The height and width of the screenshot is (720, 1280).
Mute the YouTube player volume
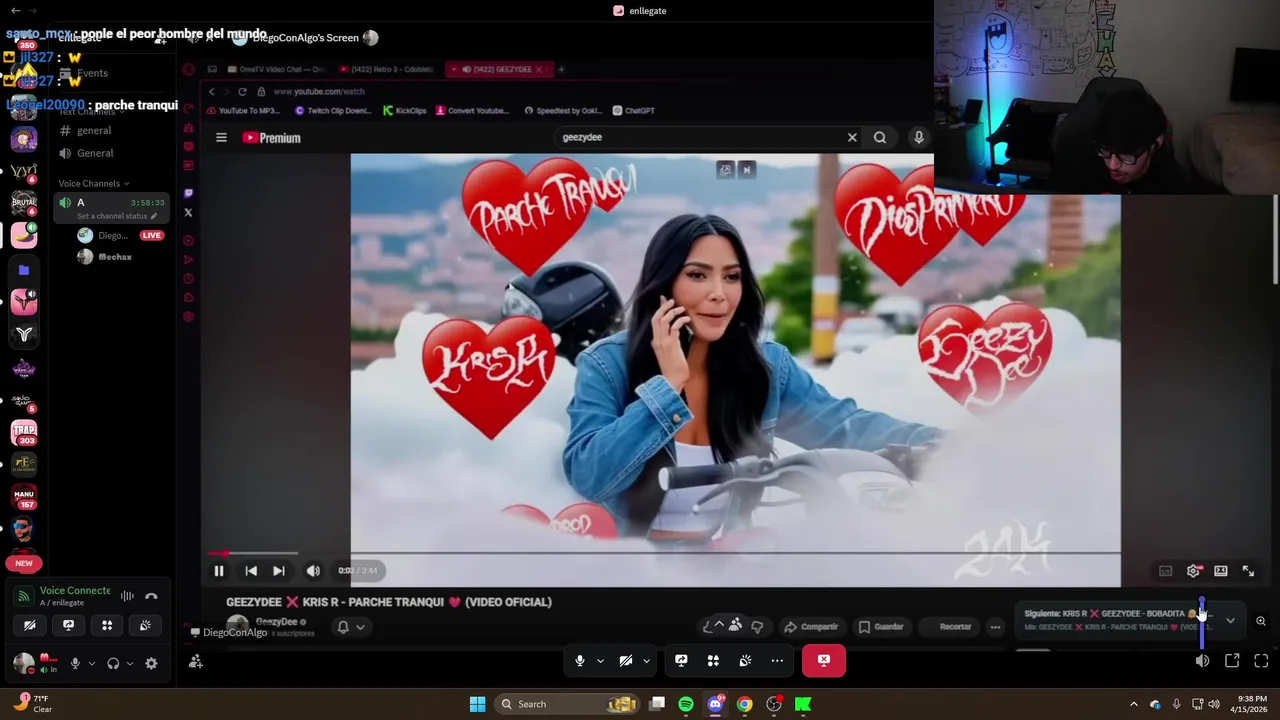click(313, 571)
